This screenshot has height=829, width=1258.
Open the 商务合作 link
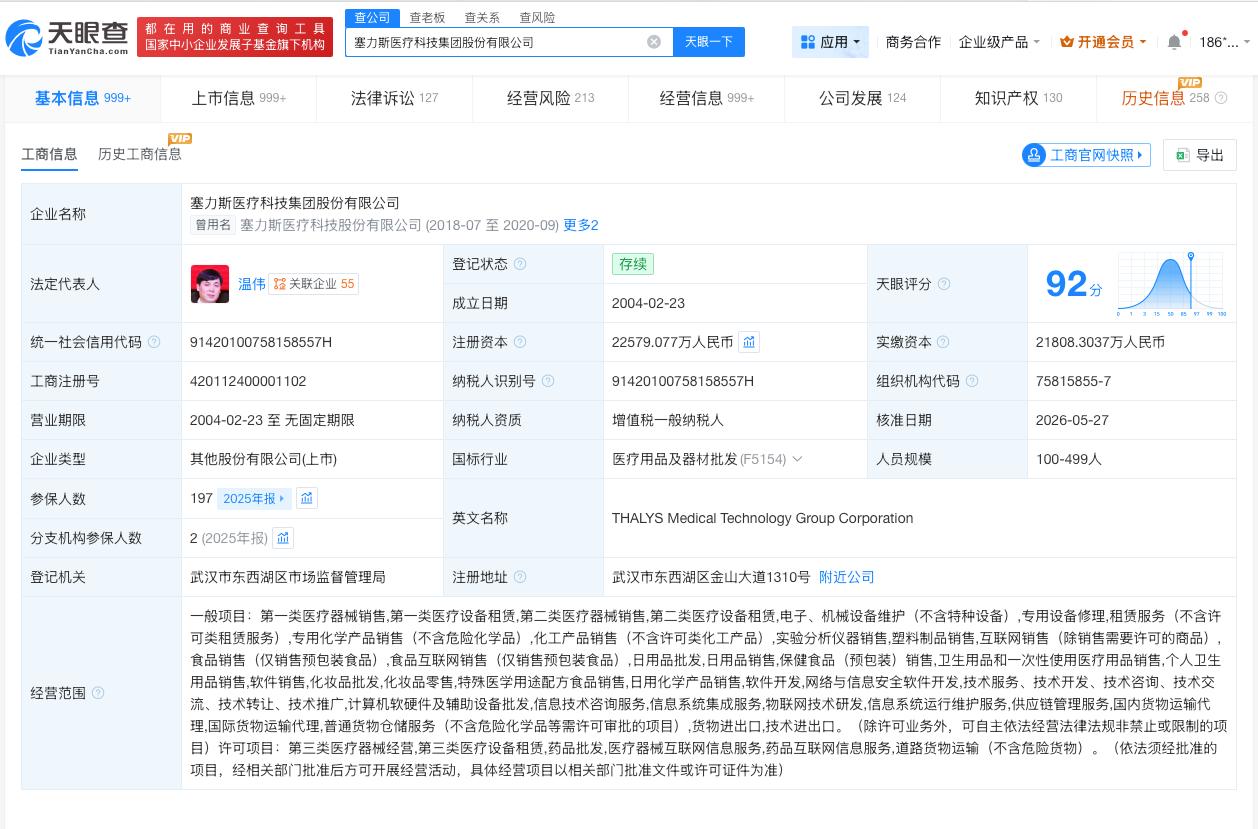point(913,42)
